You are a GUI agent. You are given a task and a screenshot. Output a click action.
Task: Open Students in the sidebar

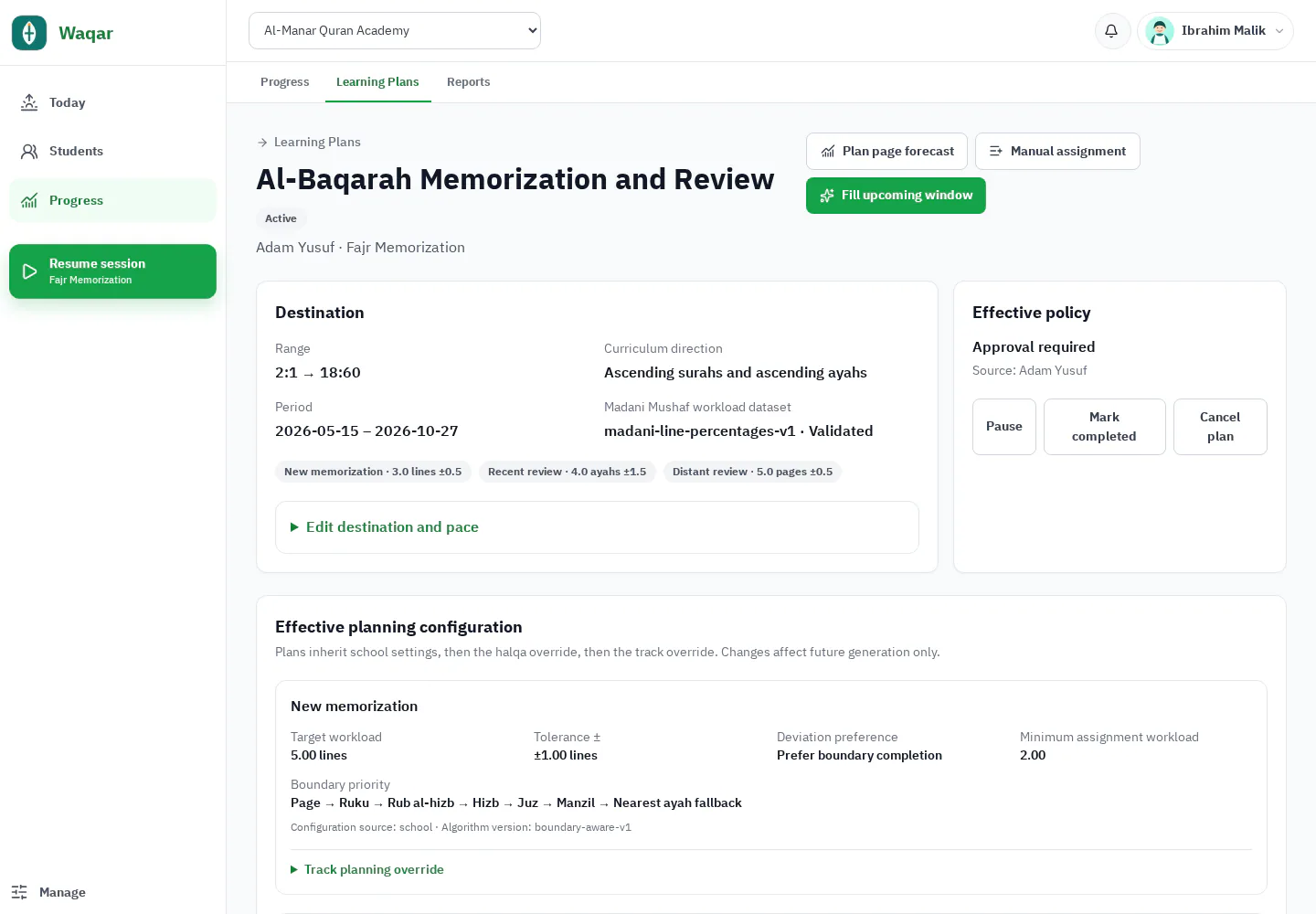[112, 152]
